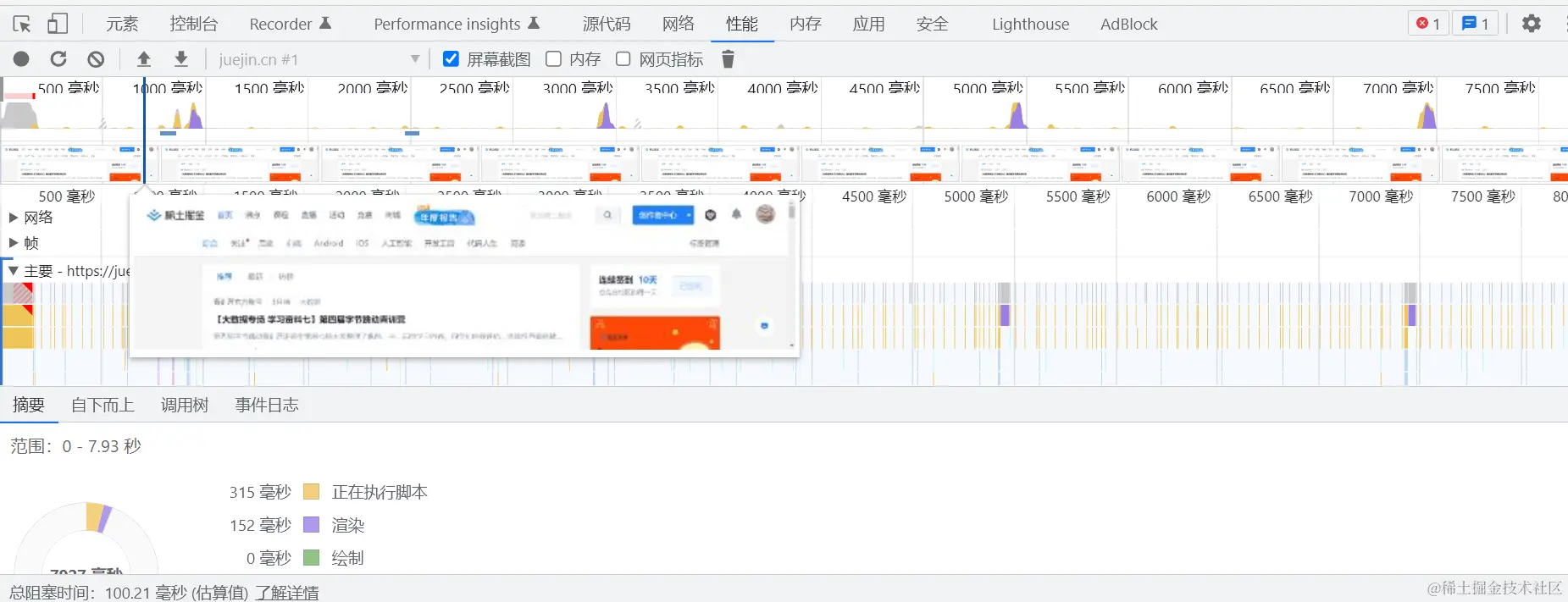The width and height of the screenshot is (1568, 602).
Task: Collapse the 主要 main thread track
Action: point(14,271)
